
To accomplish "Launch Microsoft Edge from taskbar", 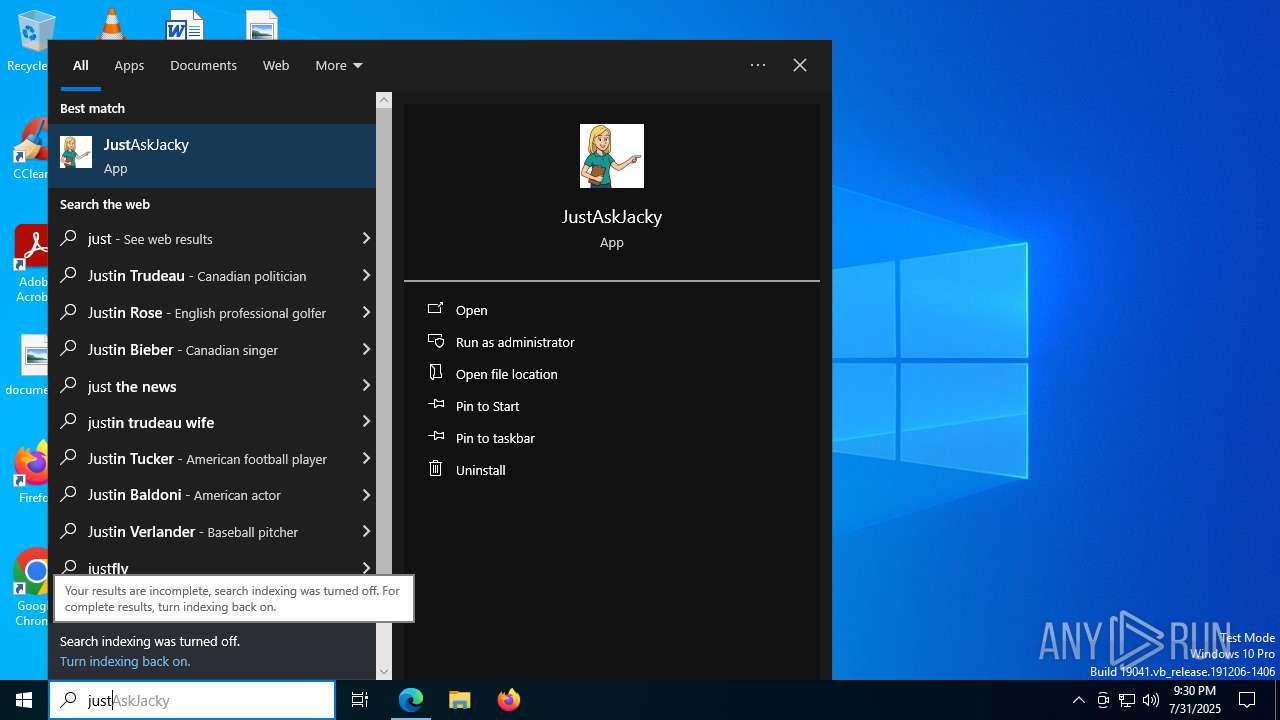I will (411, 700).
